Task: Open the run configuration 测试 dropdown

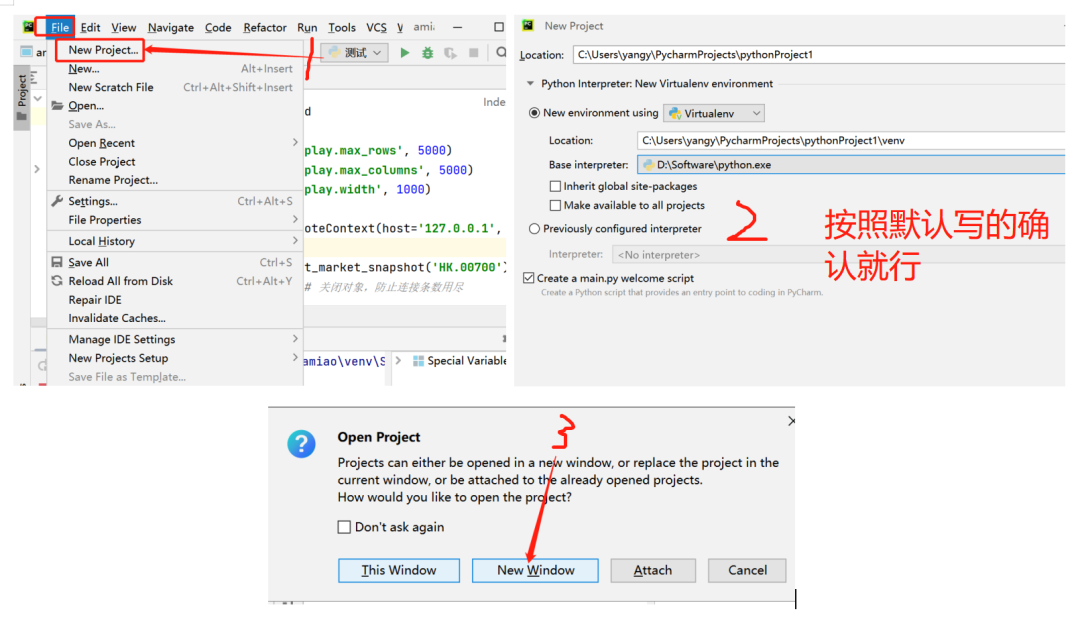Action: 354,52
